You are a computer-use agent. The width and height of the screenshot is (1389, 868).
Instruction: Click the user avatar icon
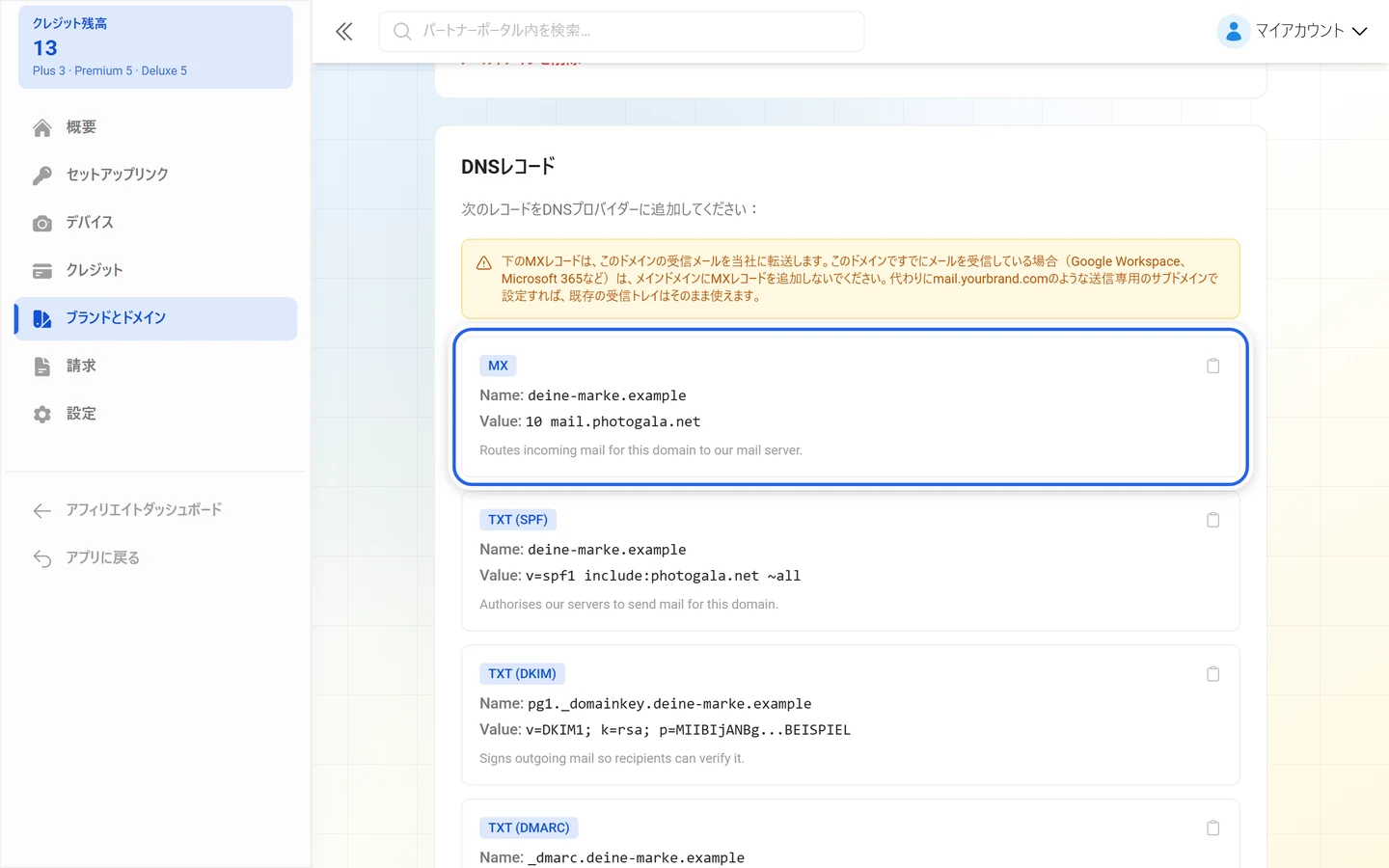[x=1233, y=32]
